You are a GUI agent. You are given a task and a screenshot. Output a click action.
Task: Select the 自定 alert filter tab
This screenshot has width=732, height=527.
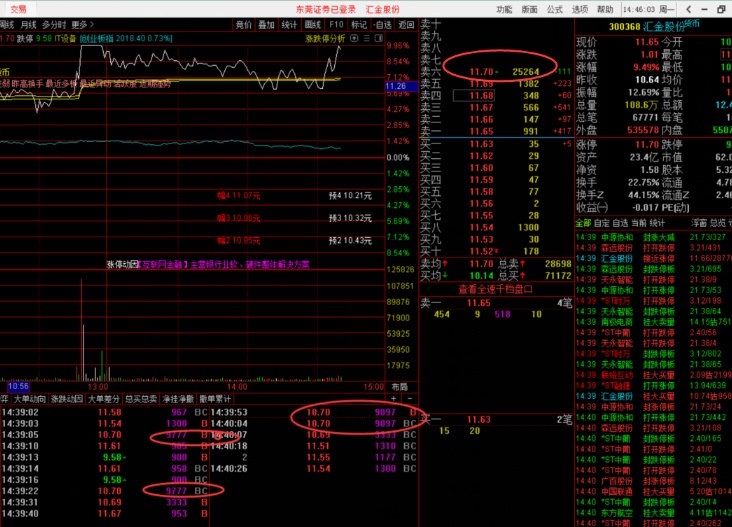[602, 224]
